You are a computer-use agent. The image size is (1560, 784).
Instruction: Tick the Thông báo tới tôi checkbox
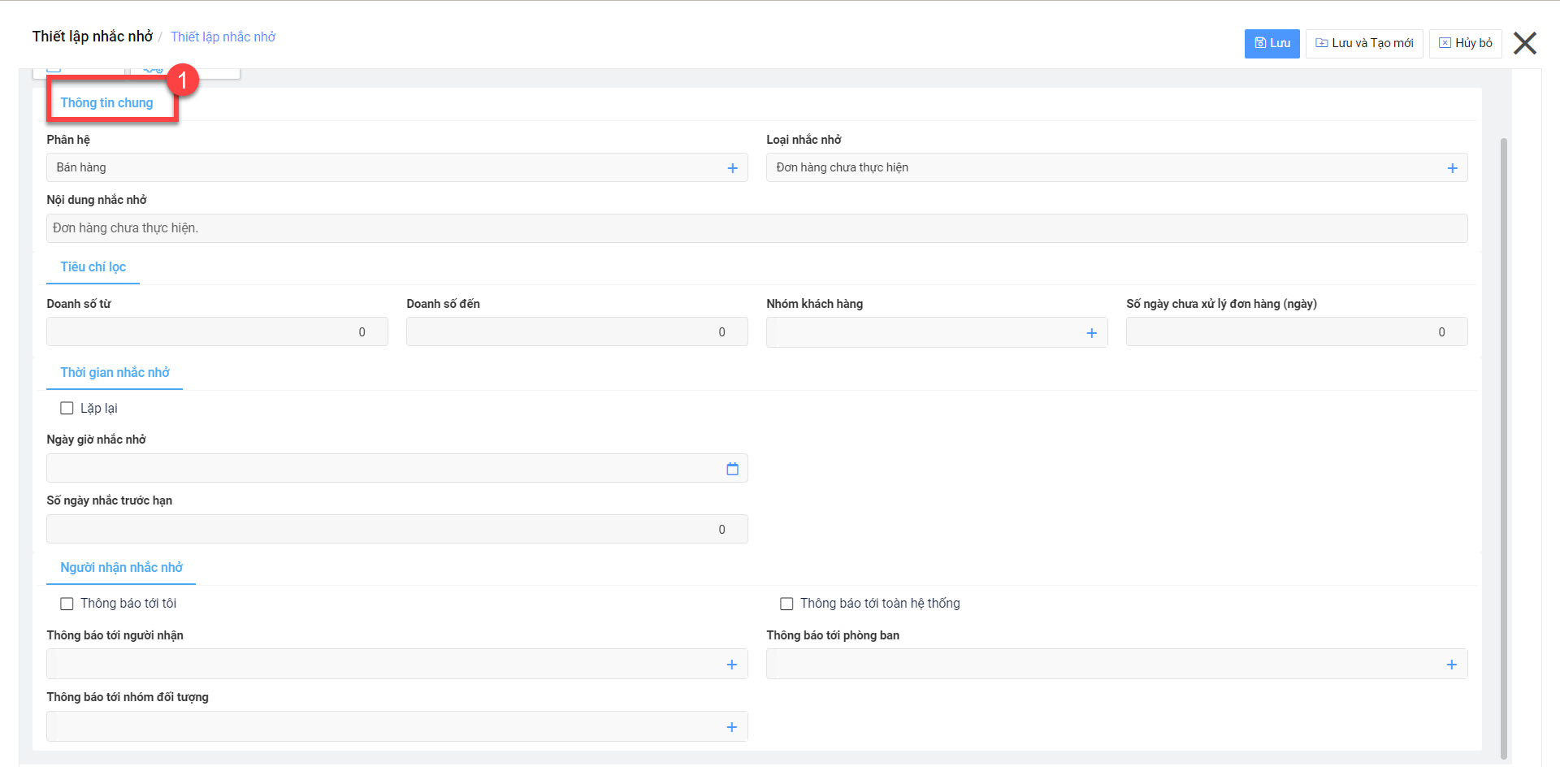[67, 604]
